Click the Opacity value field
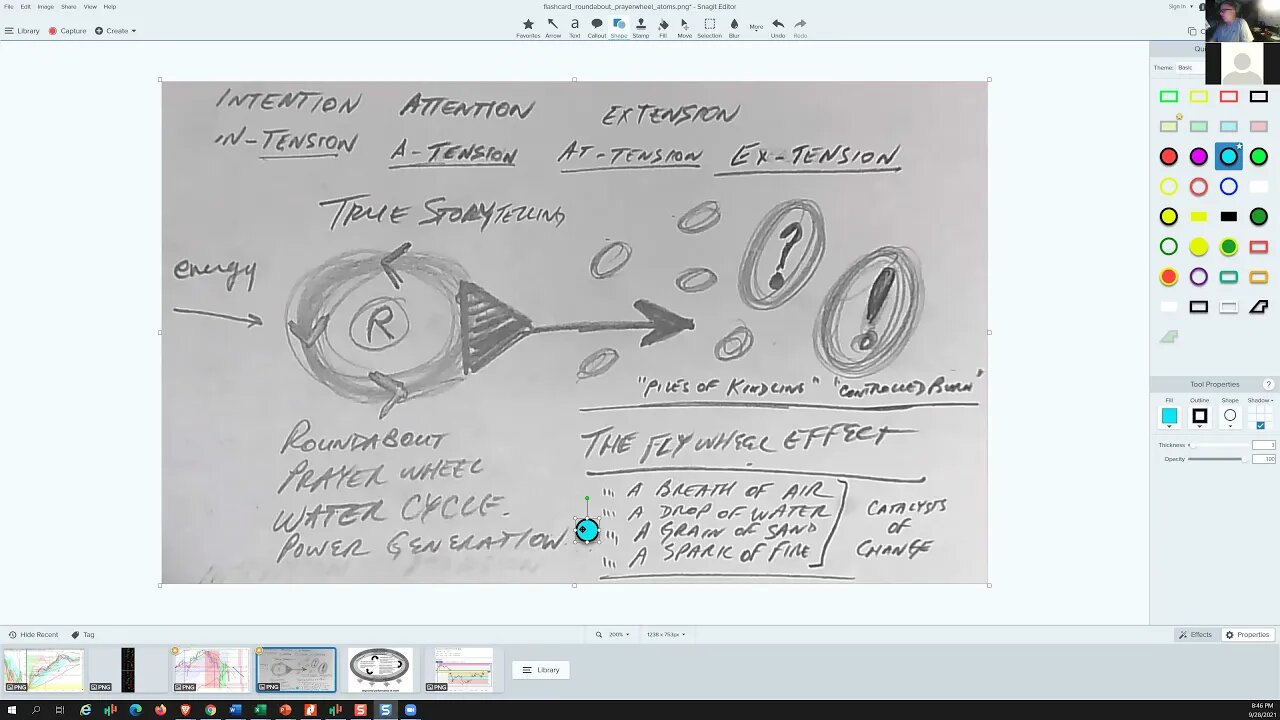This screenshot has height=720, width=1280. (x=1264, y=459)
